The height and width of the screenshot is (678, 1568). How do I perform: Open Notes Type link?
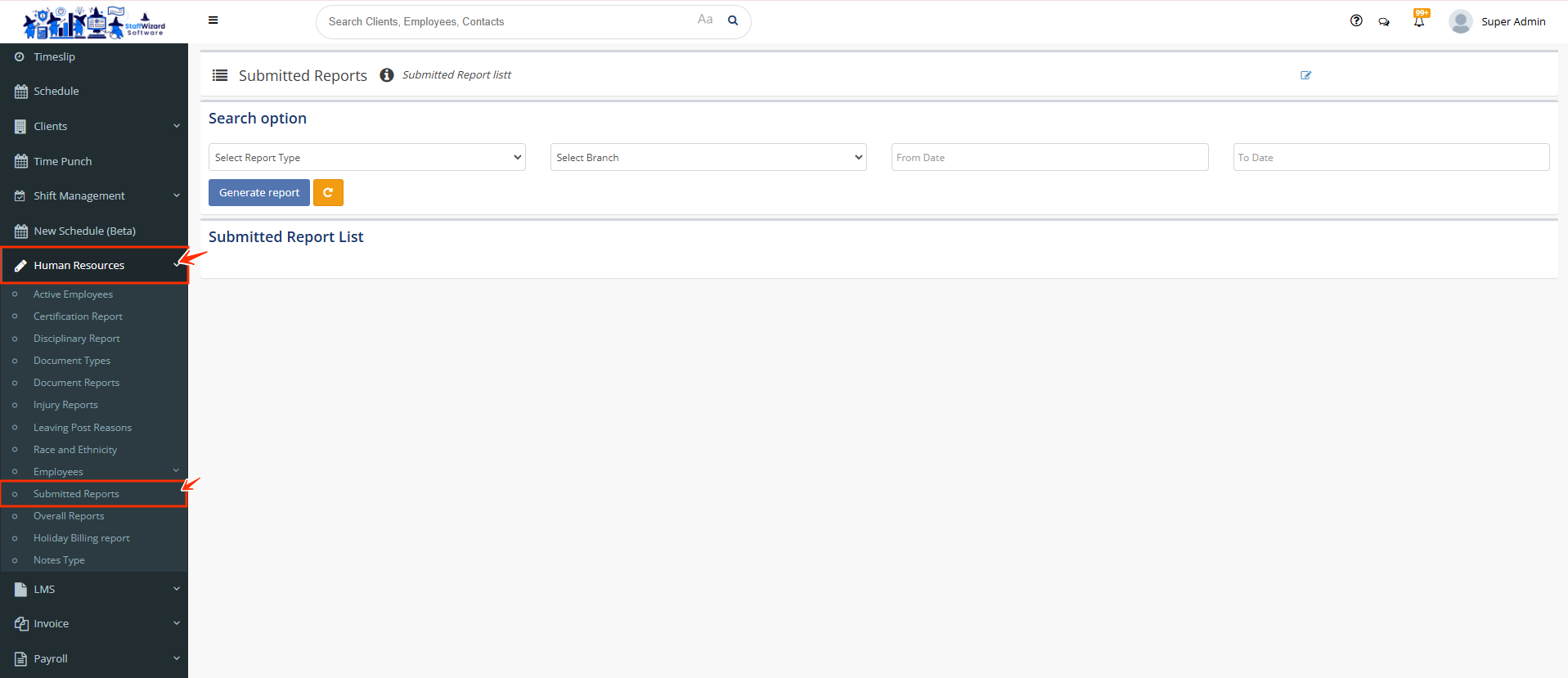coord(59,560)
